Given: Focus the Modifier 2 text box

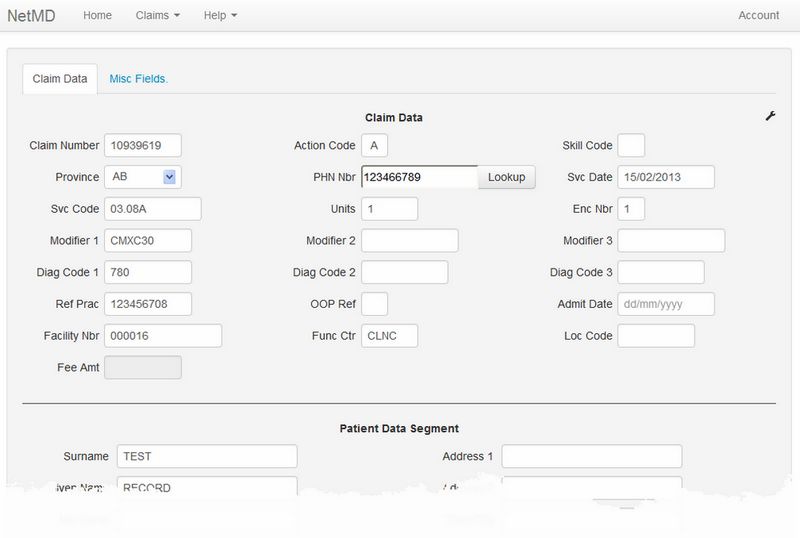Looking at the screenshot, I should 409,241.
